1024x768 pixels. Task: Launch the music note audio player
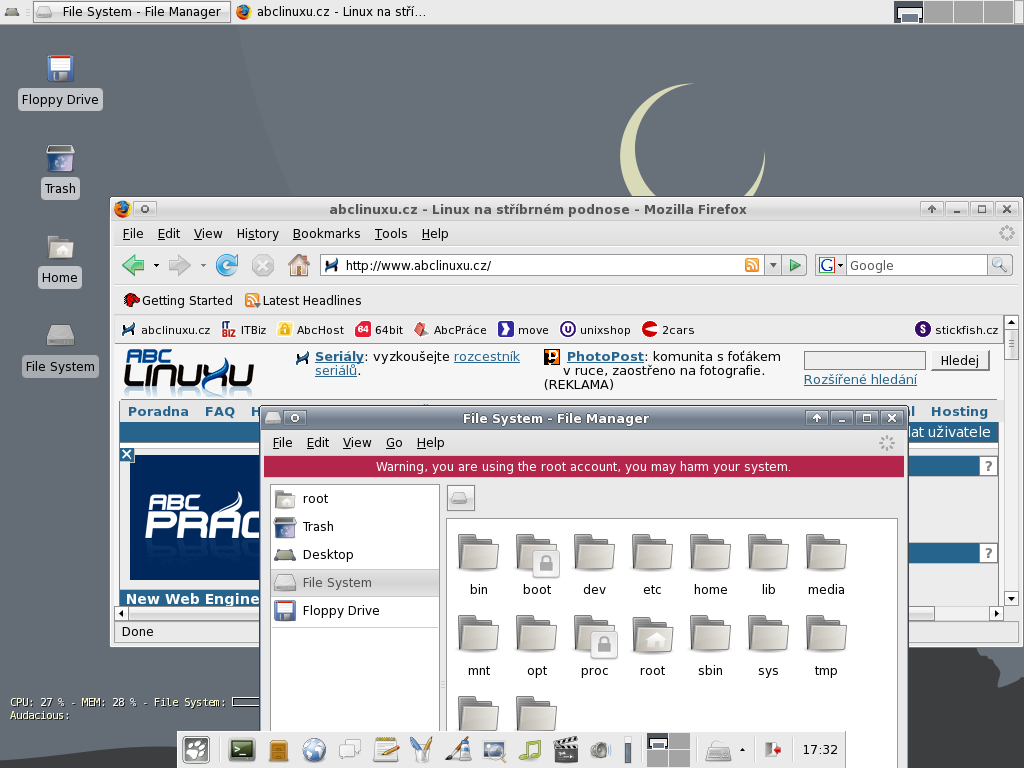coord(530,750)
